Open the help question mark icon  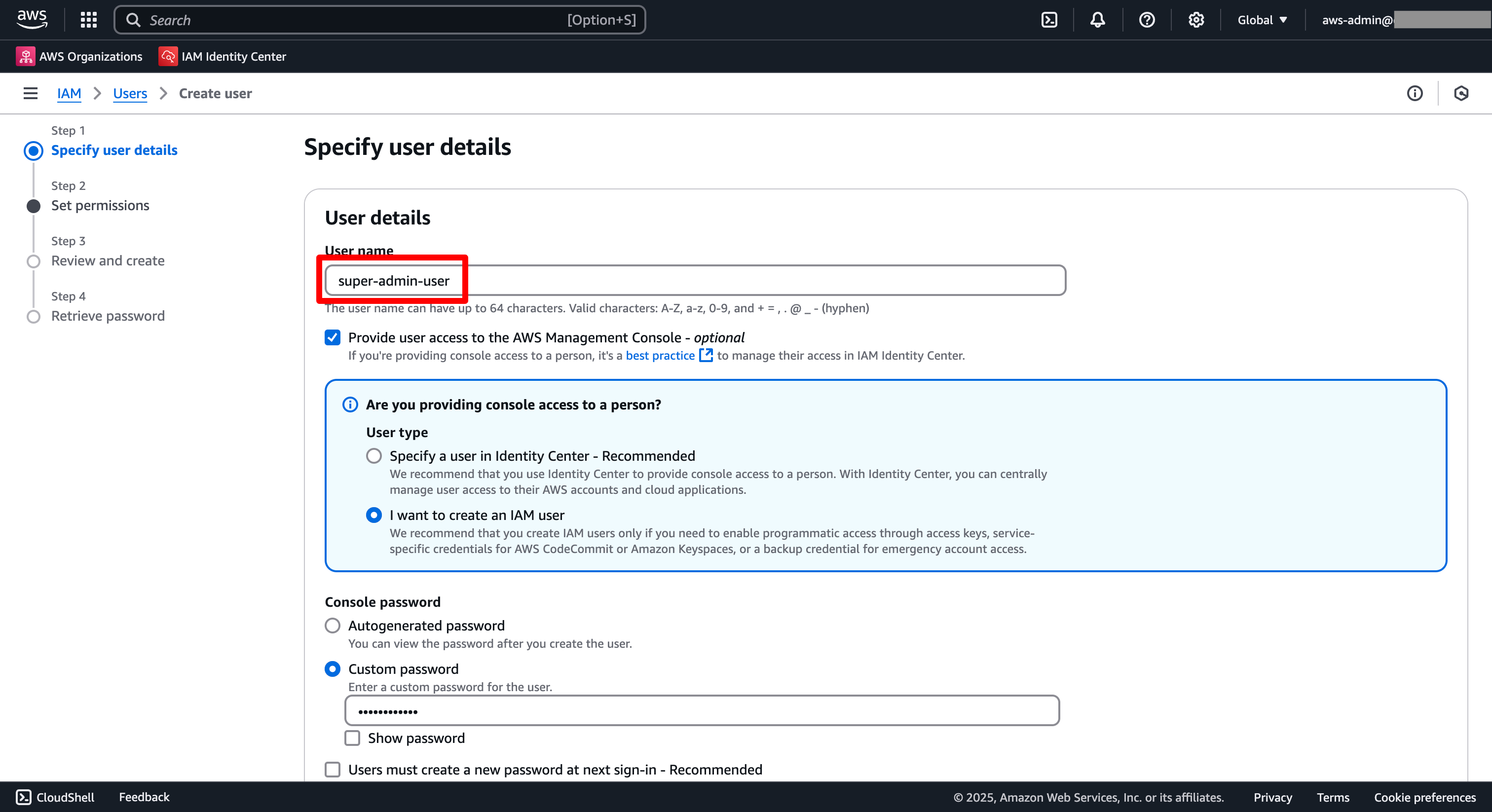click(x=1148, y=20)
